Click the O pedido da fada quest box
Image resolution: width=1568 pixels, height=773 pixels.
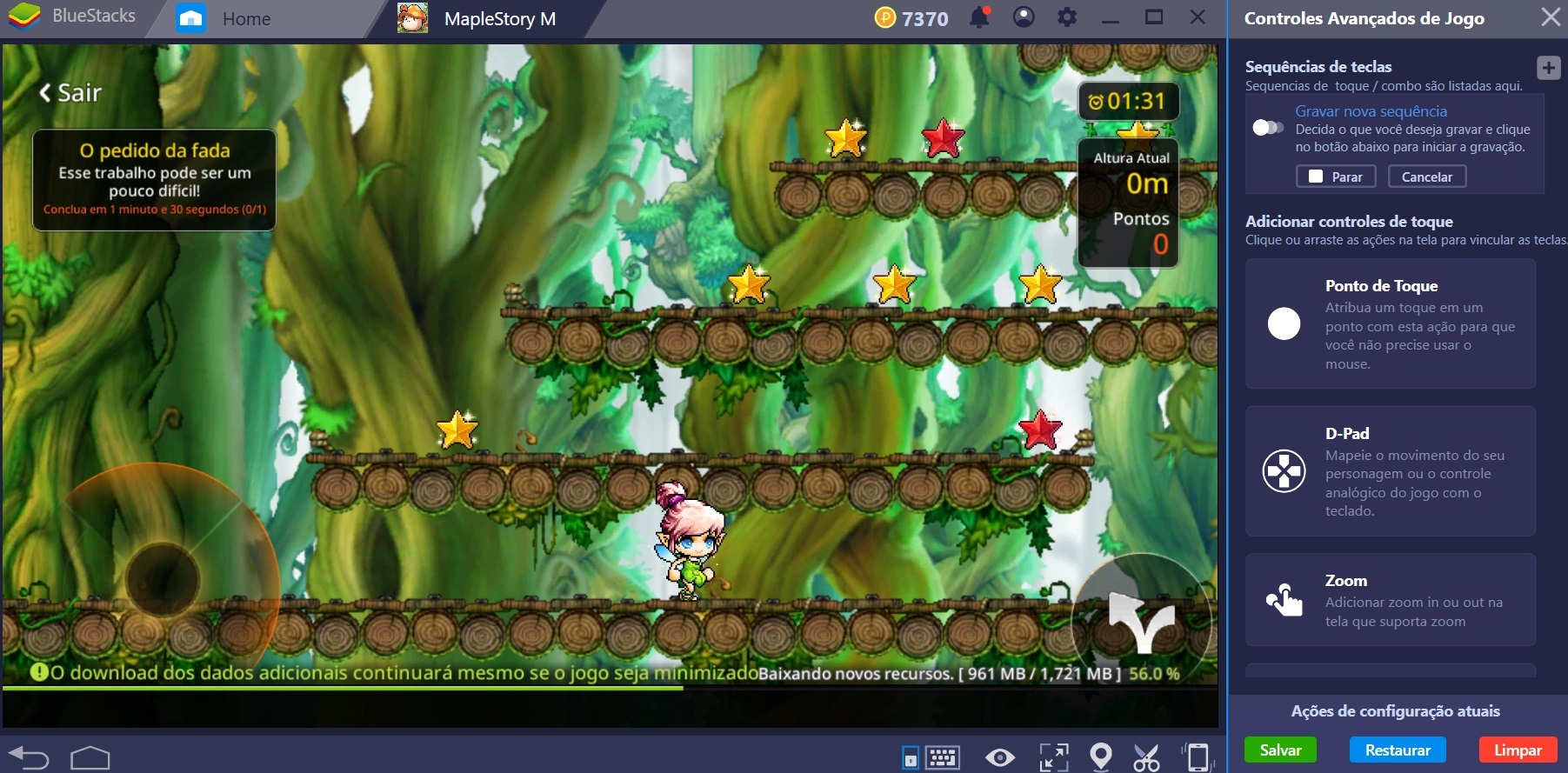click(154, 180)
